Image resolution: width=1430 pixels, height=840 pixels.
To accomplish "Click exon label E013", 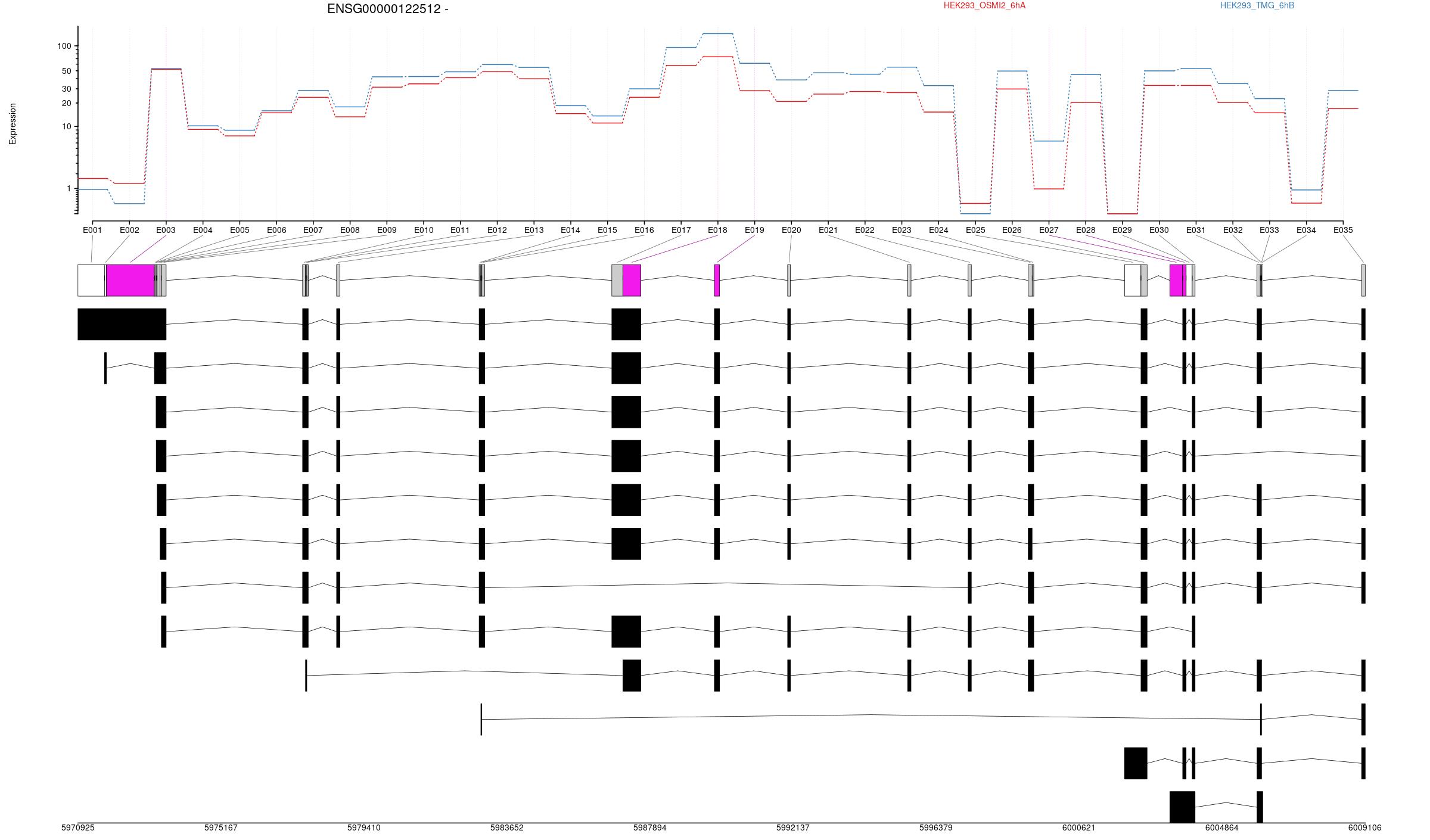I will pos(534,230).
